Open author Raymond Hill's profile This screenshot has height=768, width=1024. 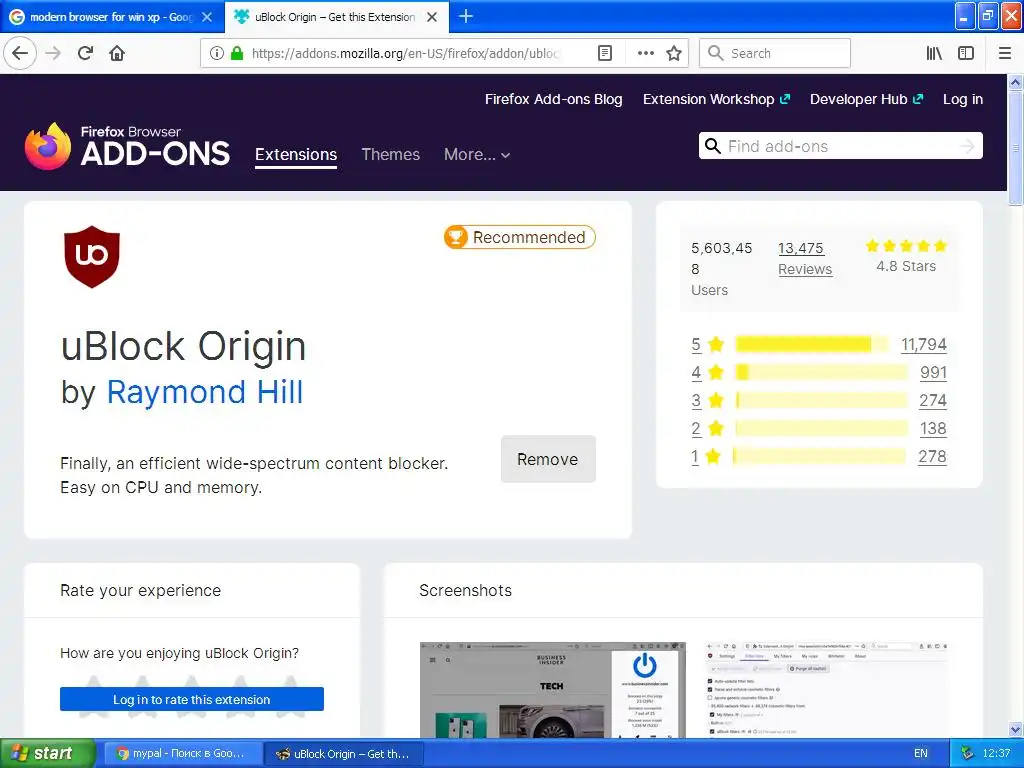204,392
